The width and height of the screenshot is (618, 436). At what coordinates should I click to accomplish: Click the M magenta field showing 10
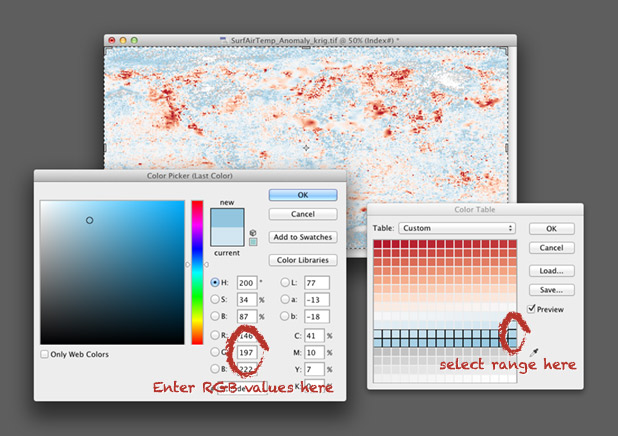315,352
